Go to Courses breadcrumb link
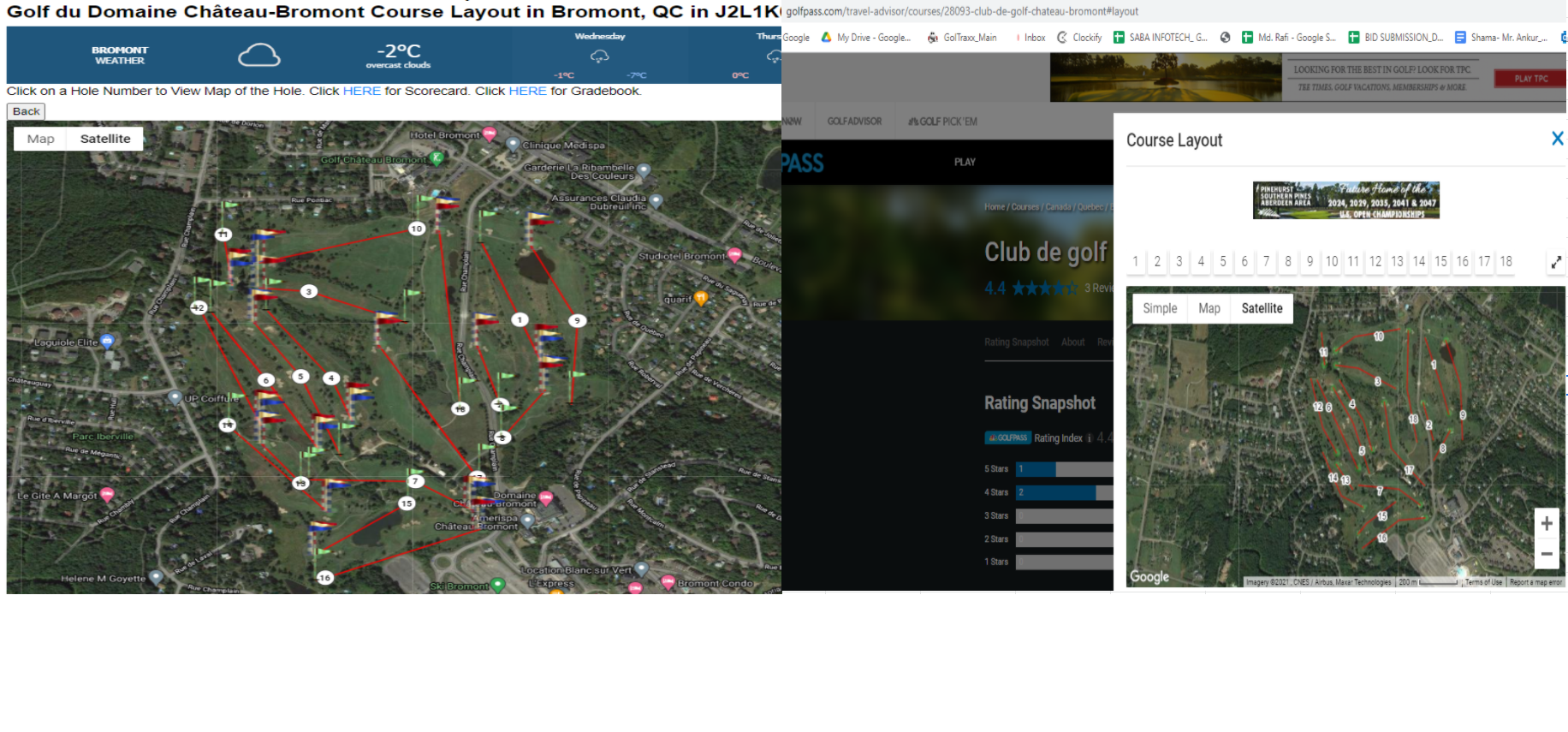The height and width of the screenshot is (732, 1568). (1025, 207)
